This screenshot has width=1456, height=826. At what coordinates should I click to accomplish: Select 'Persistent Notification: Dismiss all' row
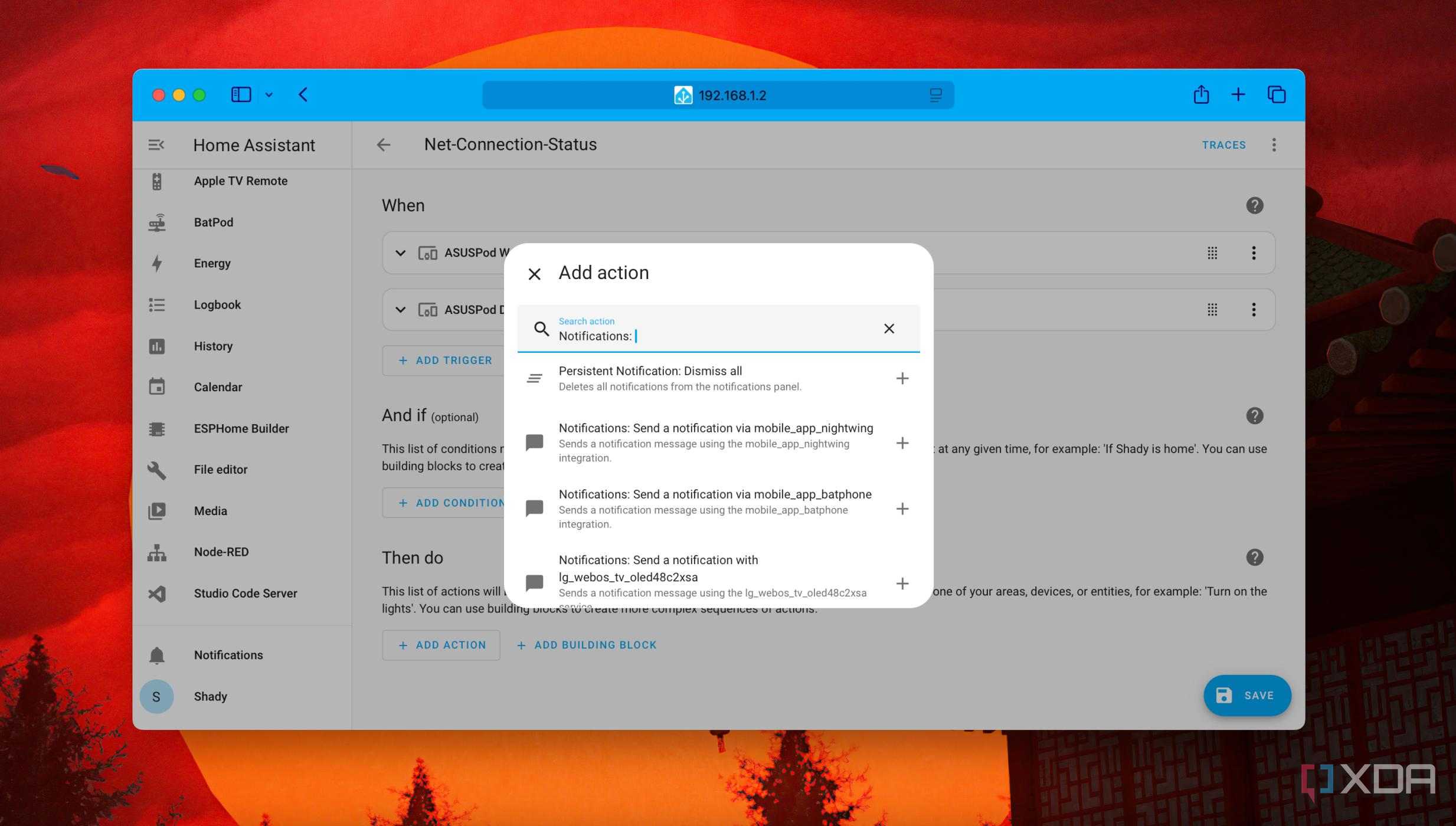(x=718, y=378)
